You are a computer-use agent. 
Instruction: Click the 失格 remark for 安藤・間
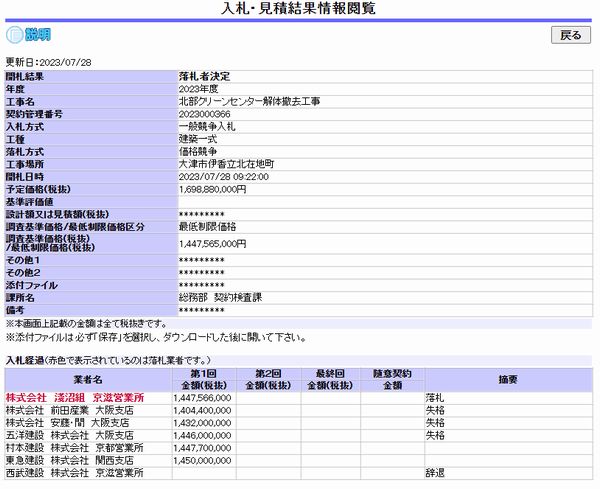435,423
